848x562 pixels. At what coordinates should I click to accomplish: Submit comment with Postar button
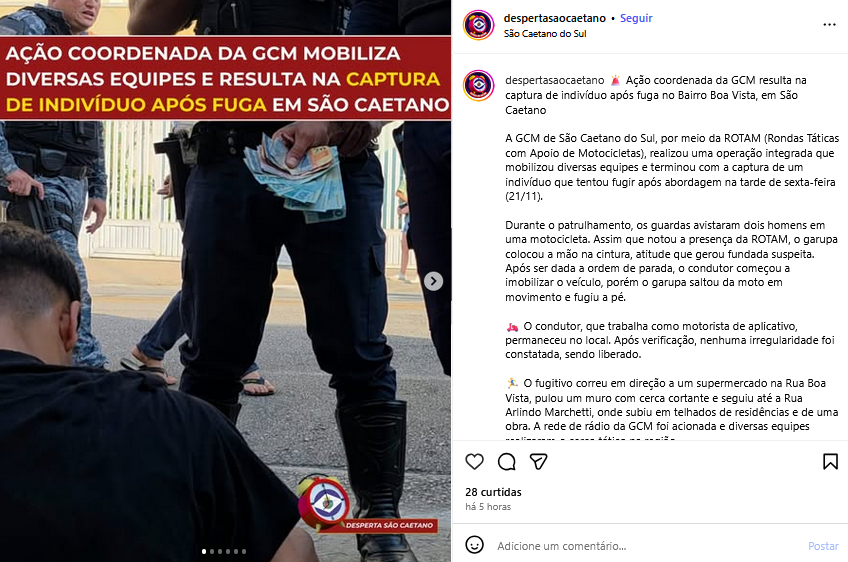[823, 546]
